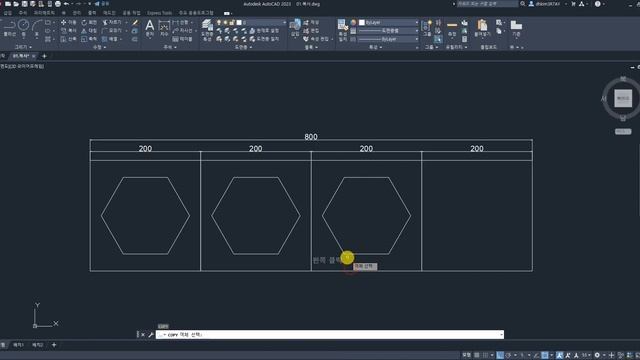
Task: Toggle object snap in status bar
Action: (x=544, y=355)
